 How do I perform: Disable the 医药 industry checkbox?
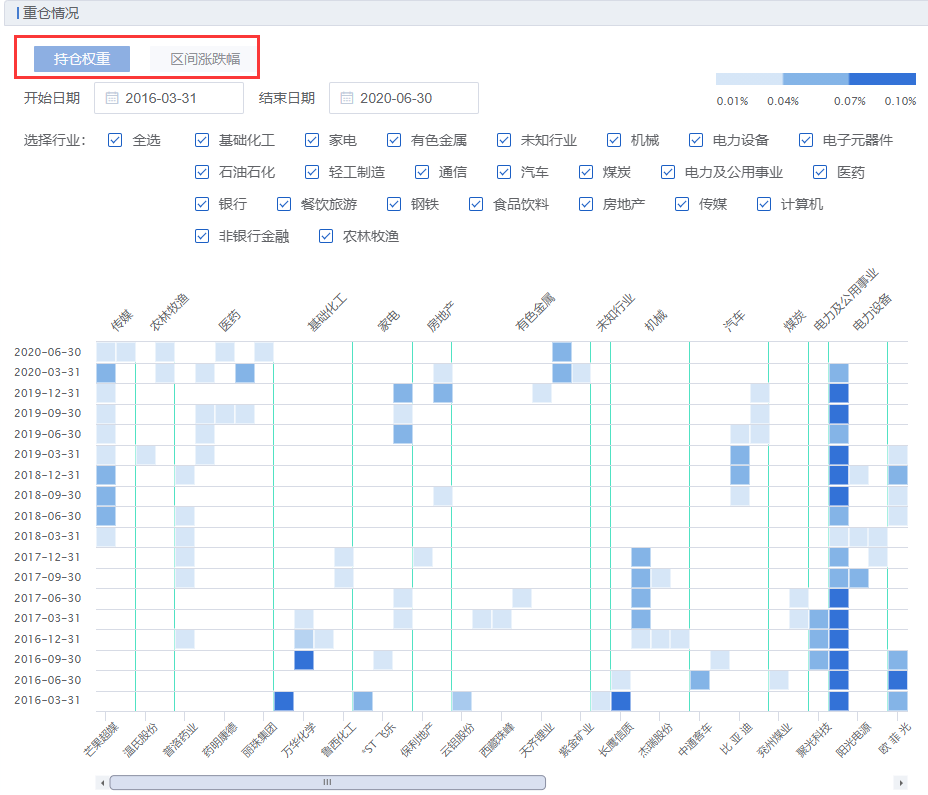[820, 172]
